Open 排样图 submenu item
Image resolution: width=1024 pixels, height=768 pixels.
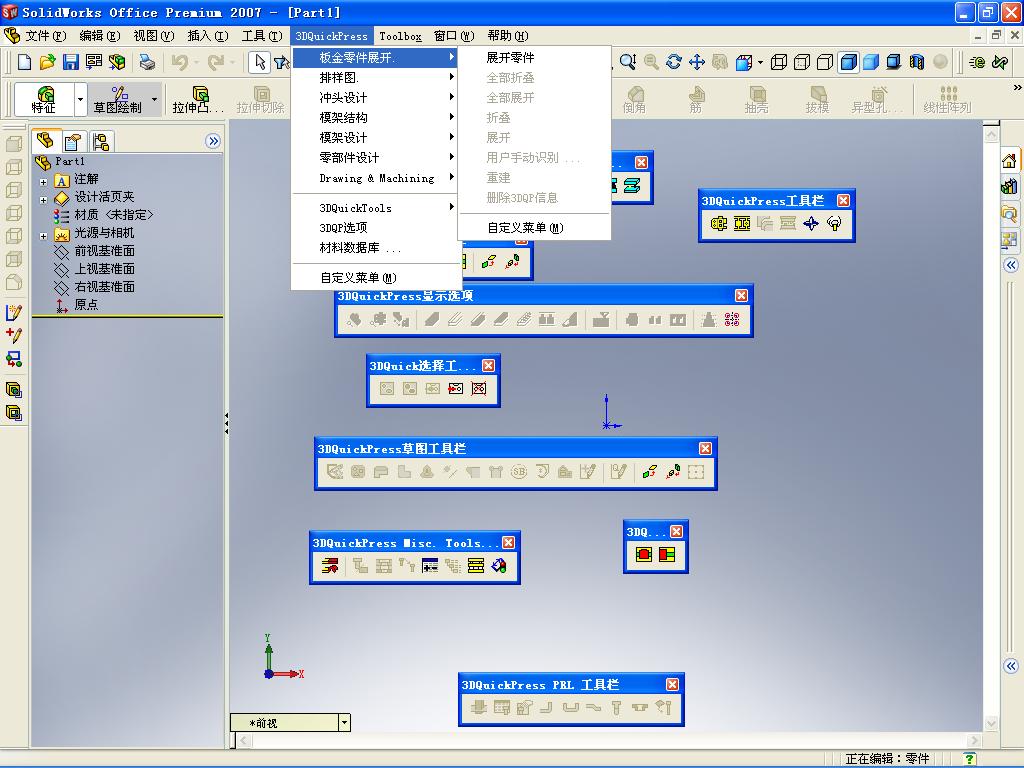pos(376,78)
